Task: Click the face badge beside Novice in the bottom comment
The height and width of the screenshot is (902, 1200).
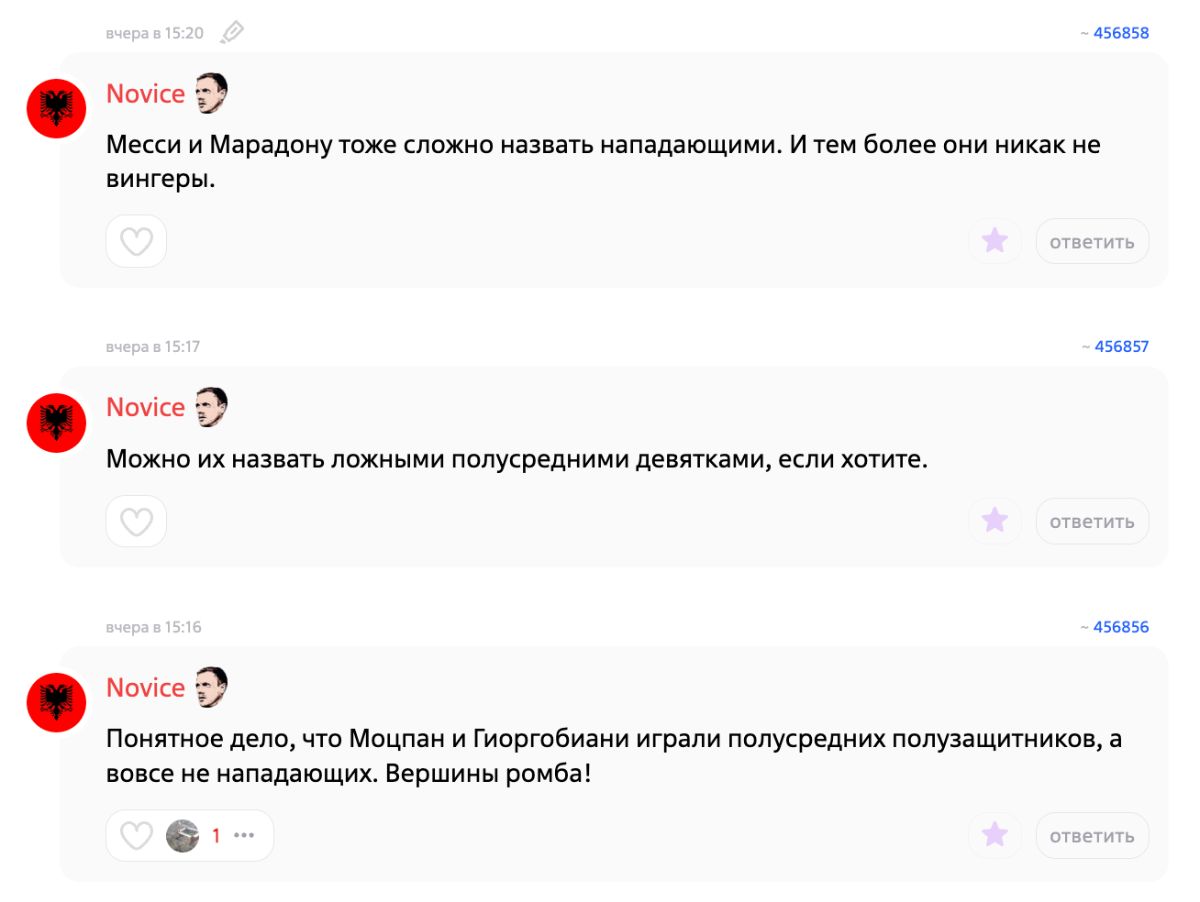Action: [211, 687]
